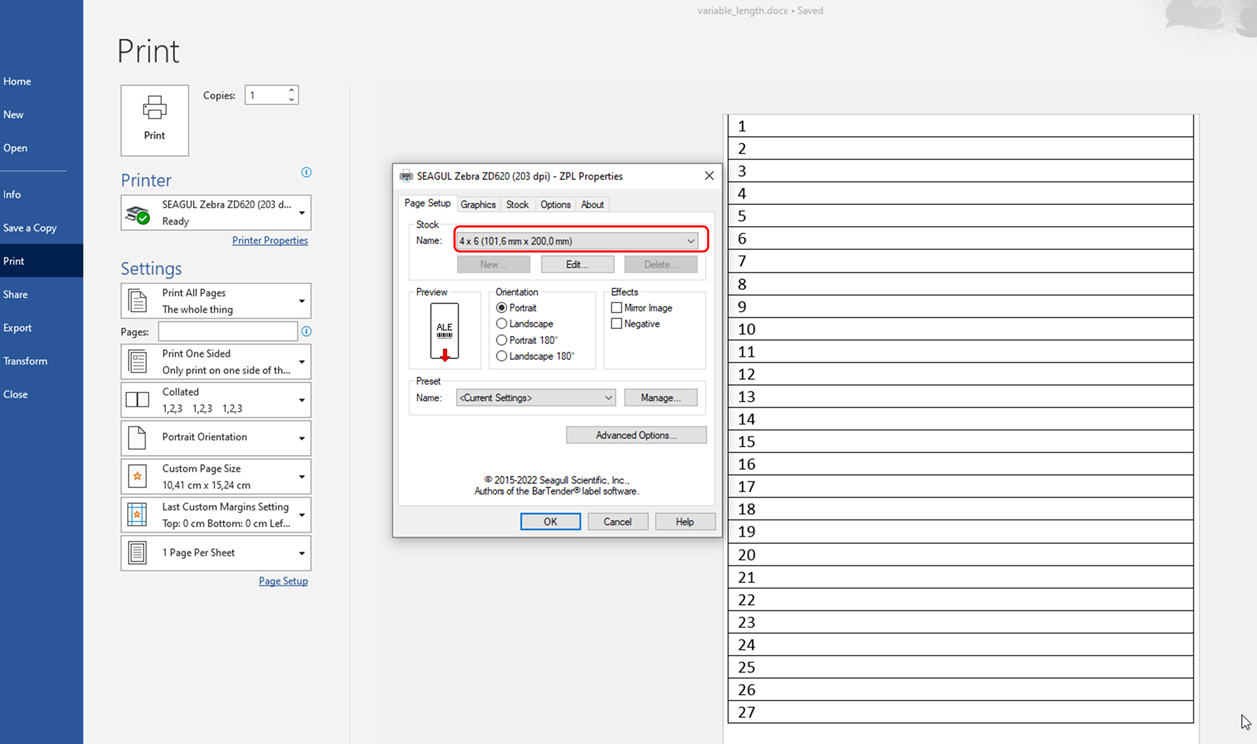Viewport: 1257px width, 744px height.
Task: Click the Printer Properties link
Action: click(x=270, y=240)
